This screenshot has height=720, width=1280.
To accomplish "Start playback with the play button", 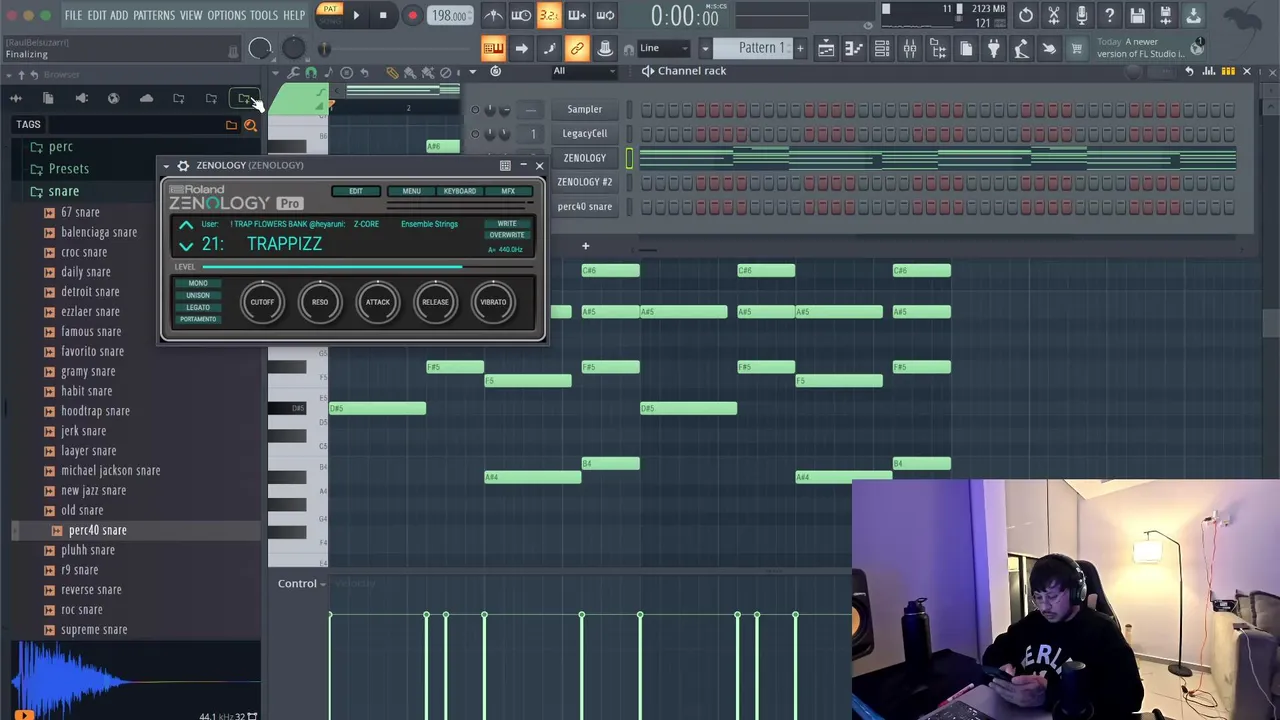I will 356,16.
